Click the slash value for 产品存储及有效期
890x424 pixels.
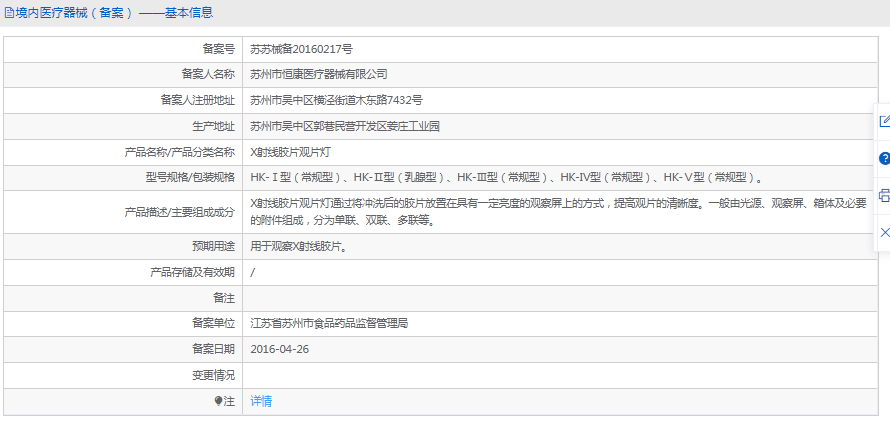pos(253,272)
